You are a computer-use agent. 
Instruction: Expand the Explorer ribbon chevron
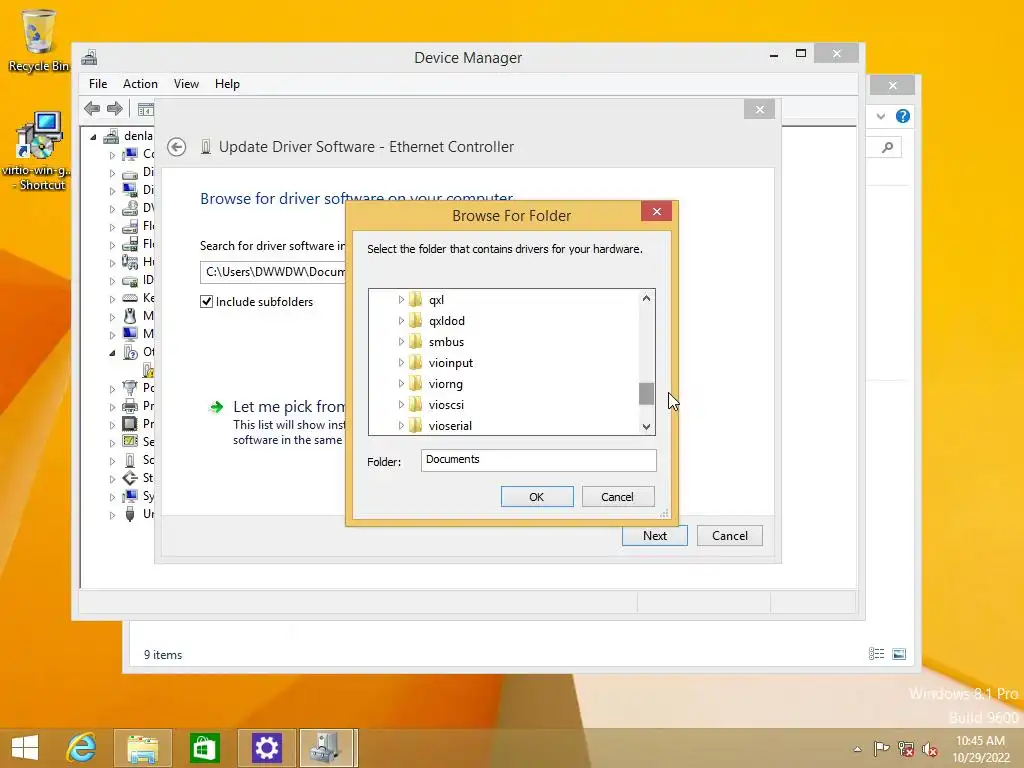click(881, 116)
